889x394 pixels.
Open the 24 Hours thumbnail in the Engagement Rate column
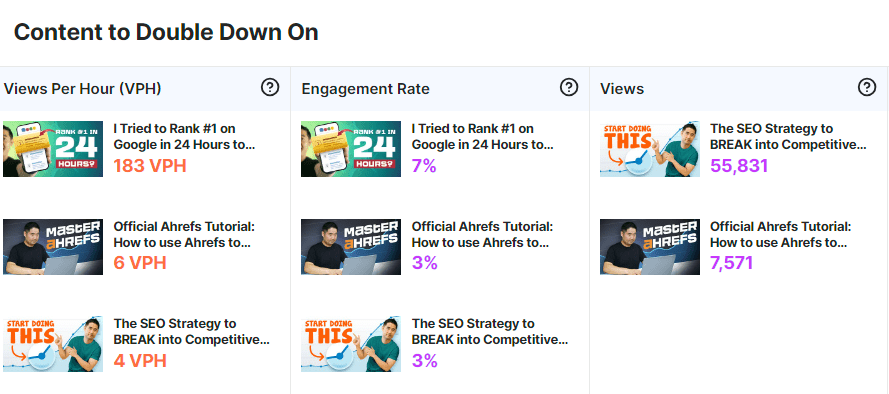click(351, 149)
